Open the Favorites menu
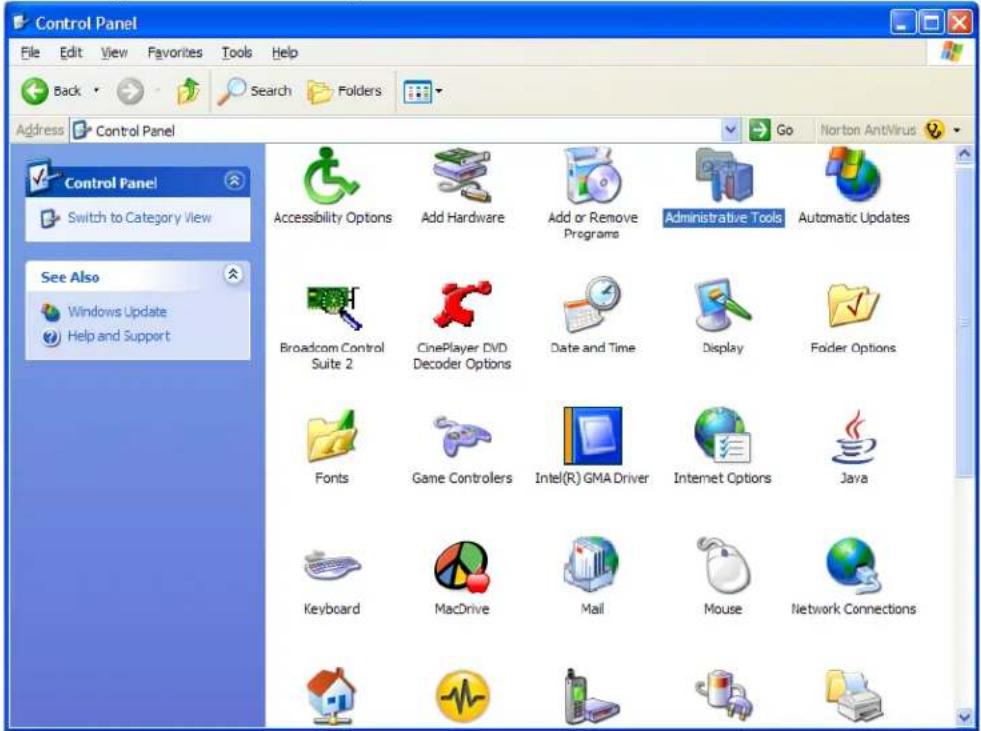 [175, 53]
